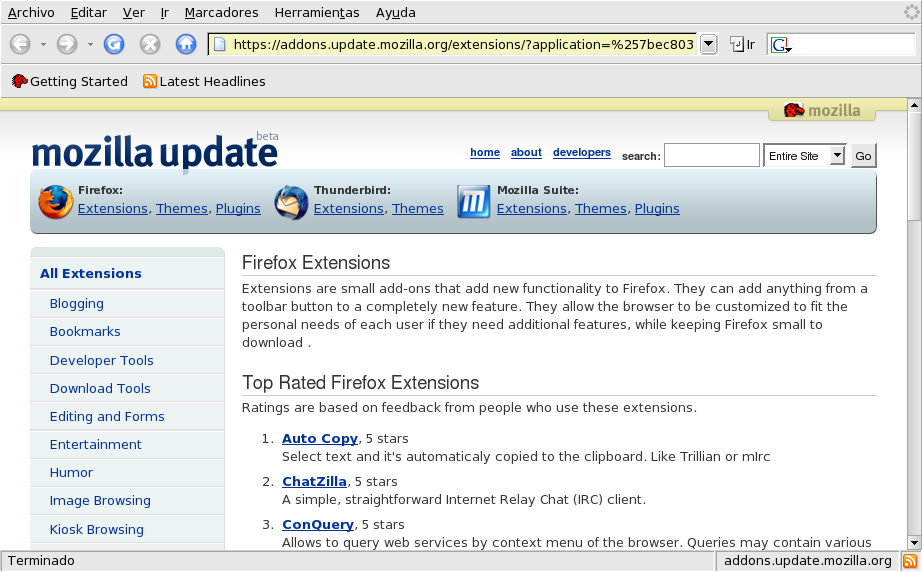The width and height of the screenshot is (922, 572).
Task: Open the Kiosk Browsing category
Action: [x=96, y=529]
